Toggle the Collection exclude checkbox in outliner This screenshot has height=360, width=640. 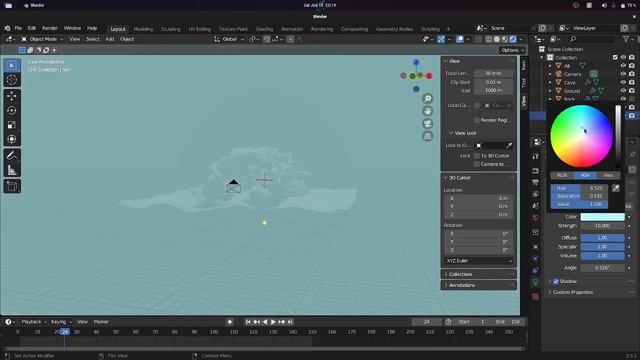coord(615,58)
